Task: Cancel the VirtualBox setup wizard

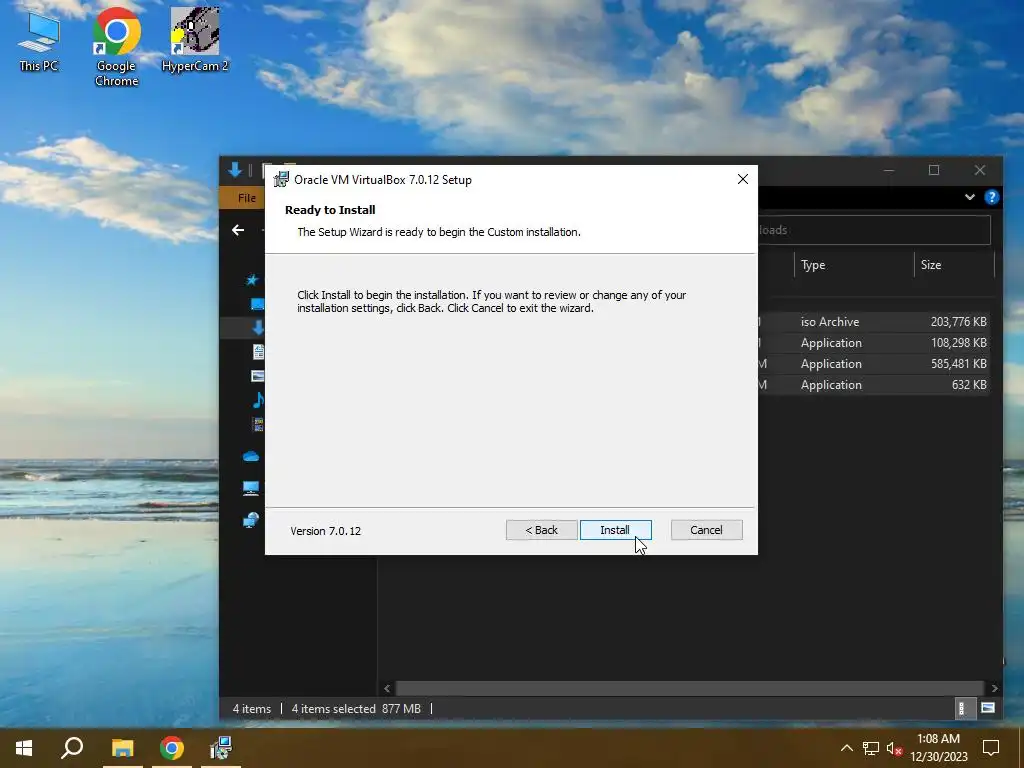Action: pyautogui.click(x=706, y=530)
